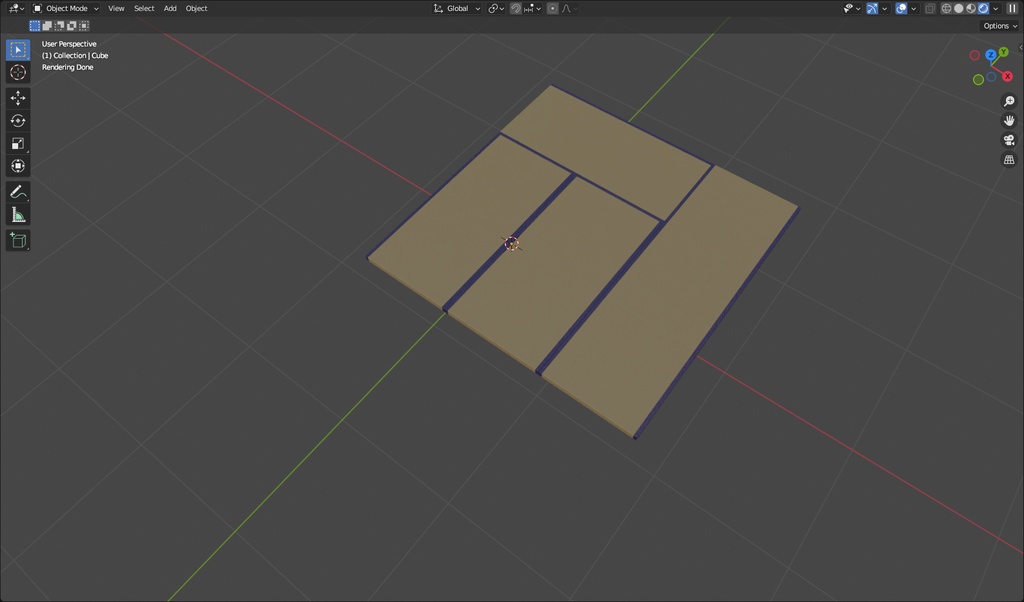Open the Object Mode dropdown
This screenshot has width=1024, height=602.
[65, 8]
